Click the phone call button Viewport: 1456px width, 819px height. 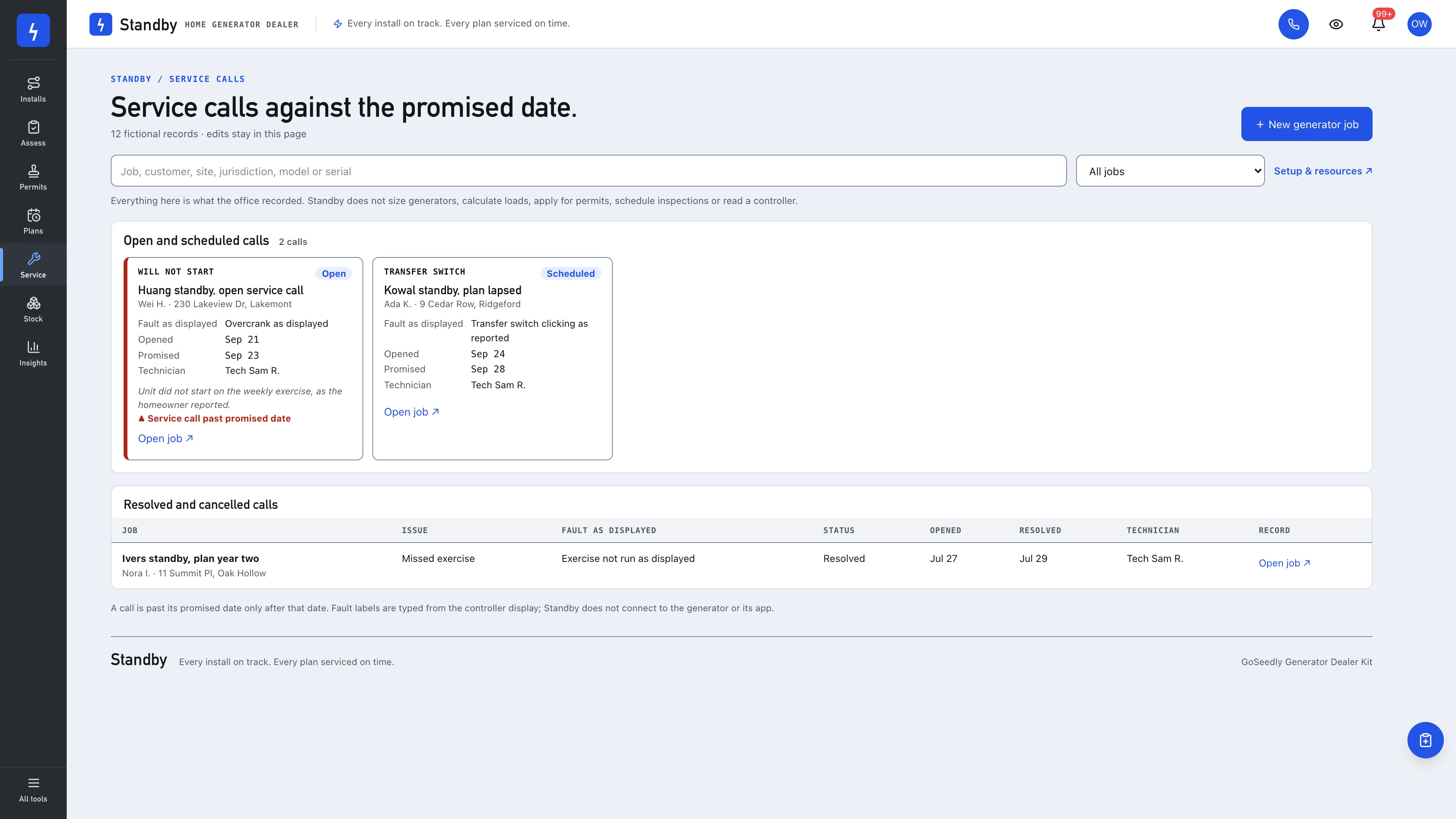[x=1293, y=24]
